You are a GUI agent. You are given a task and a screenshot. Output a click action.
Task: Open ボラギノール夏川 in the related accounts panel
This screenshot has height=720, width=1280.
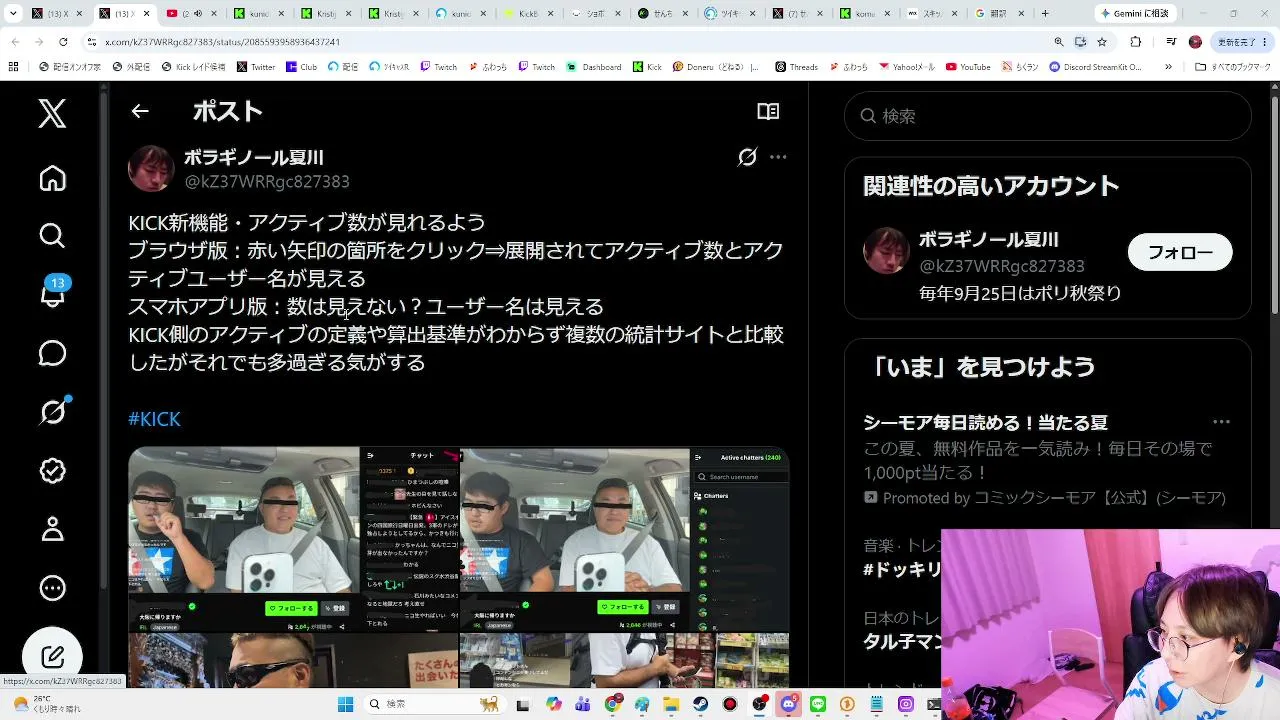(x=988, y=240)
